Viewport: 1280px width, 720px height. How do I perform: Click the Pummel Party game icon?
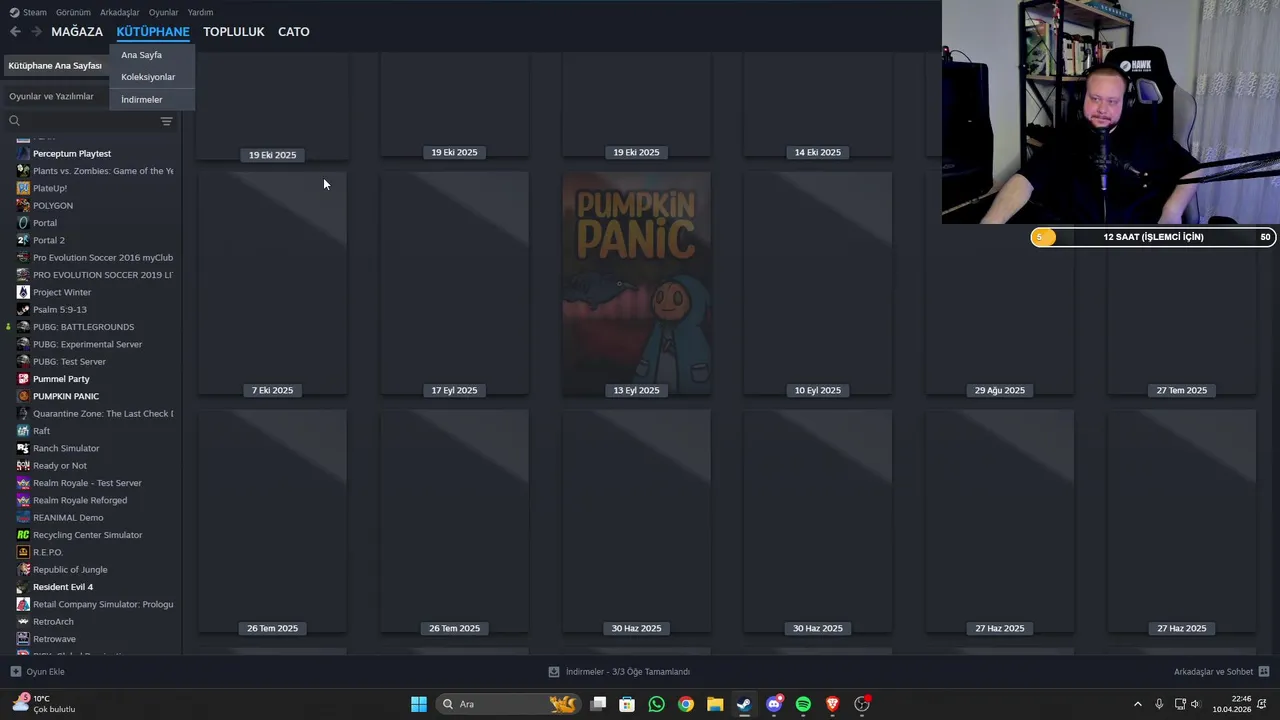[x=23, y=379]
